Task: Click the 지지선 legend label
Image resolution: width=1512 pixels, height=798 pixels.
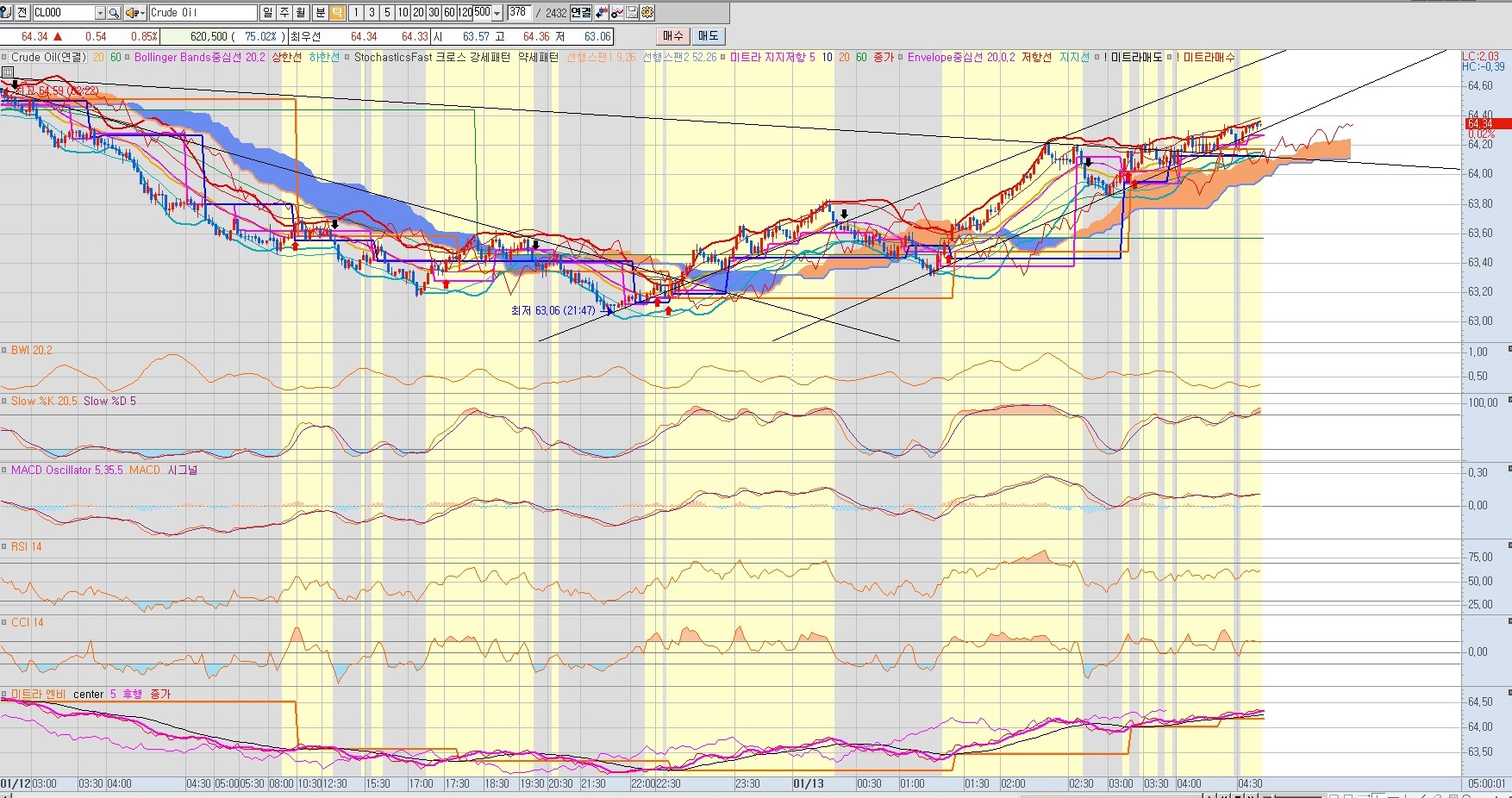Action: [1075, 58]
